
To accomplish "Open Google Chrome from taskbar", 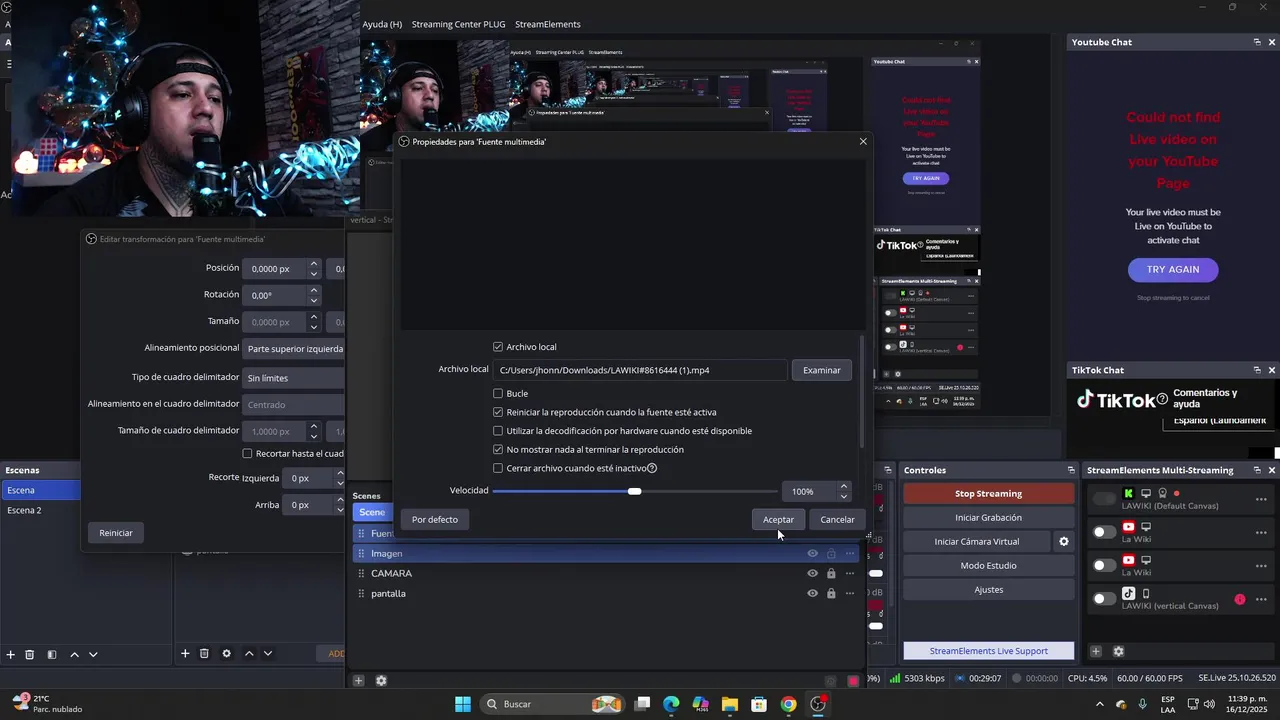I will 789,704.
